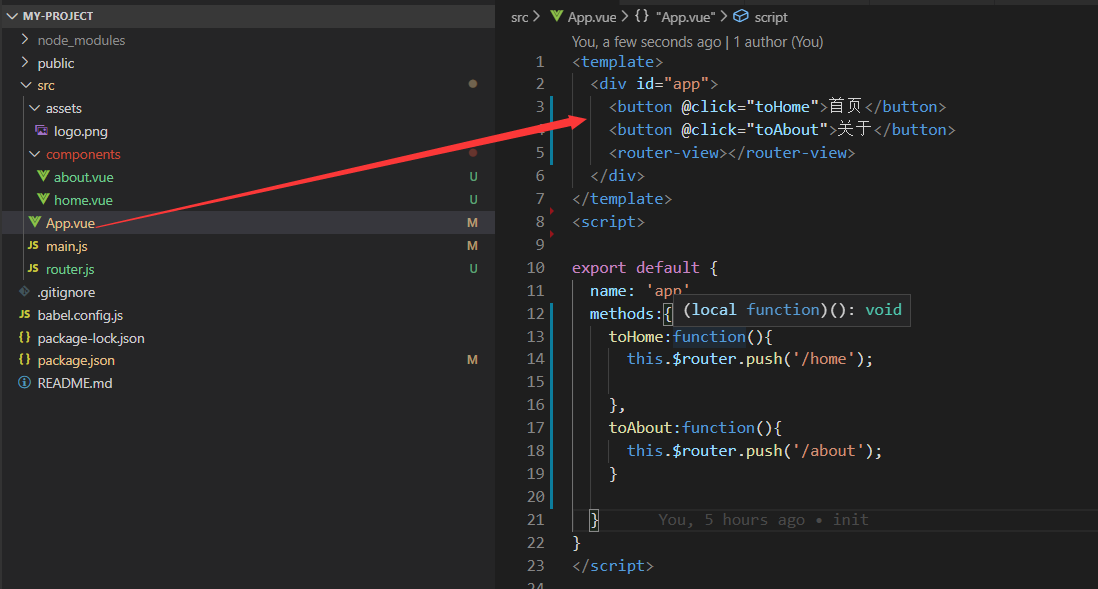This screenshot has height=589, width=1098.
Task: Click the 首页 button text in code
Action: coord(846,106)
